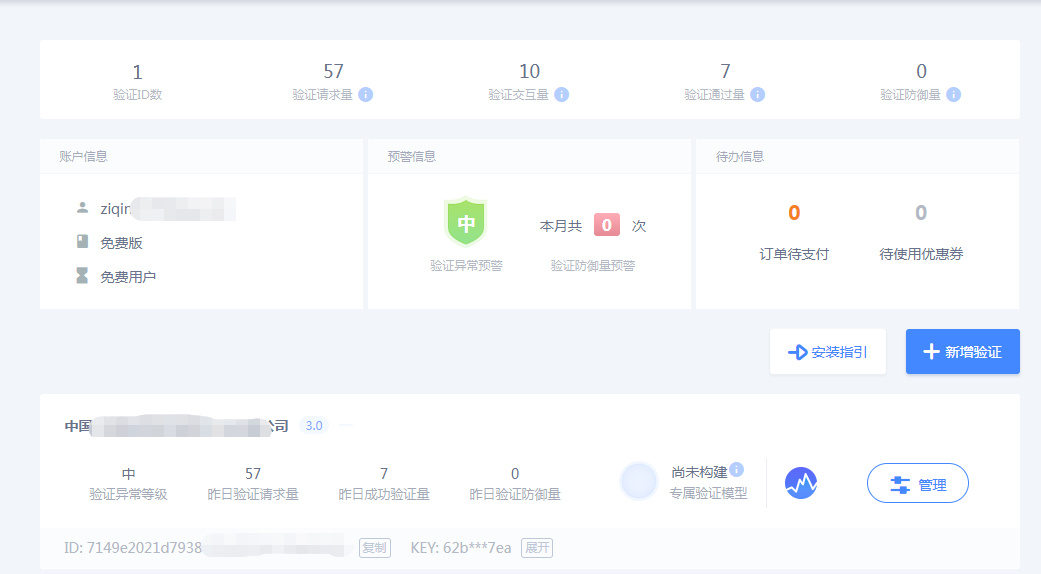
Task: Click the 免费版 plan icon
Action: point(82,242)
